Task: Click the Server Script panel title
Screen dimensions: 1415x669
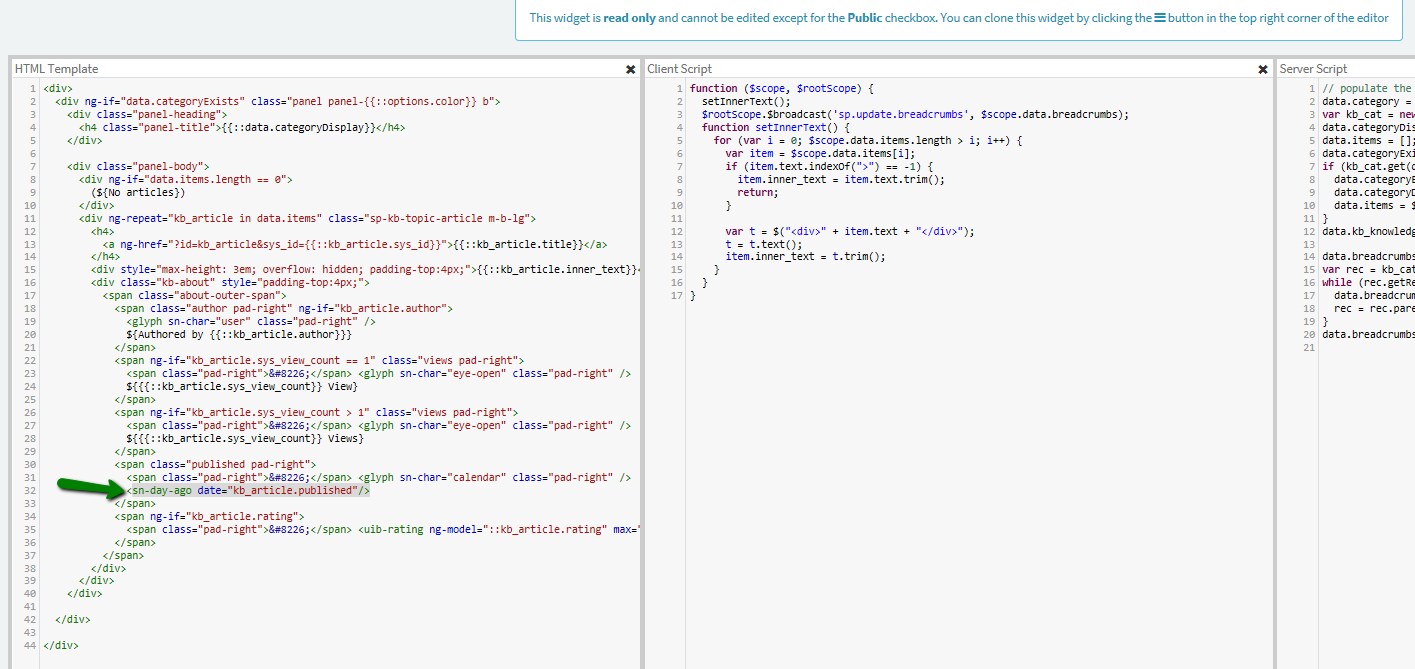Action: pos(1313,69)
